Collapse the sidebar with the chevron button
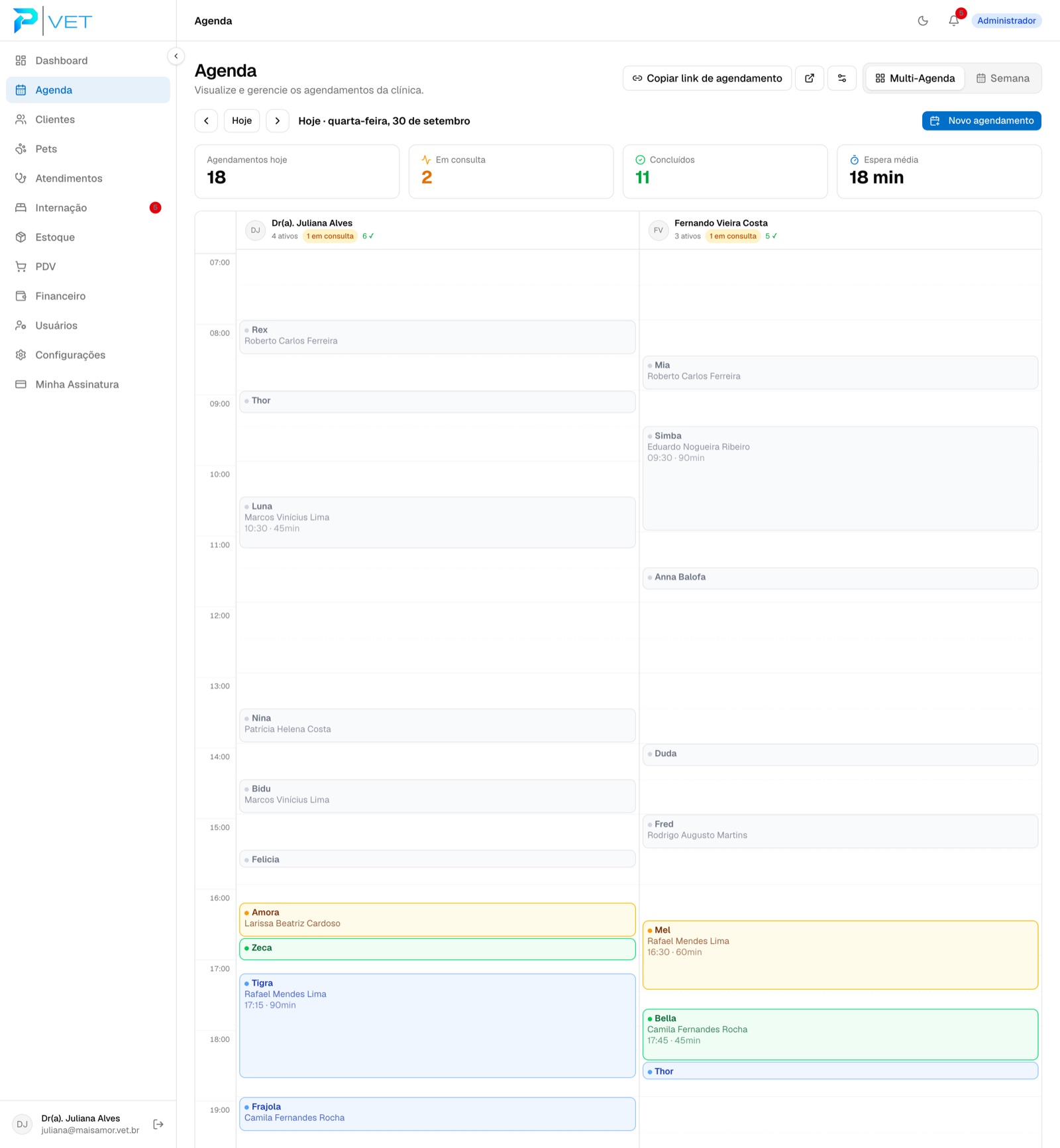Screen dimensions: 1060x1148 [176, 56]
